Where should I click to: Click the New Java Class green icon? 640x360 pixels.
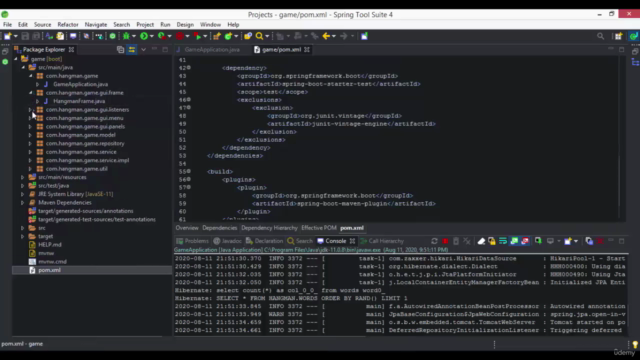click(228, 36)
